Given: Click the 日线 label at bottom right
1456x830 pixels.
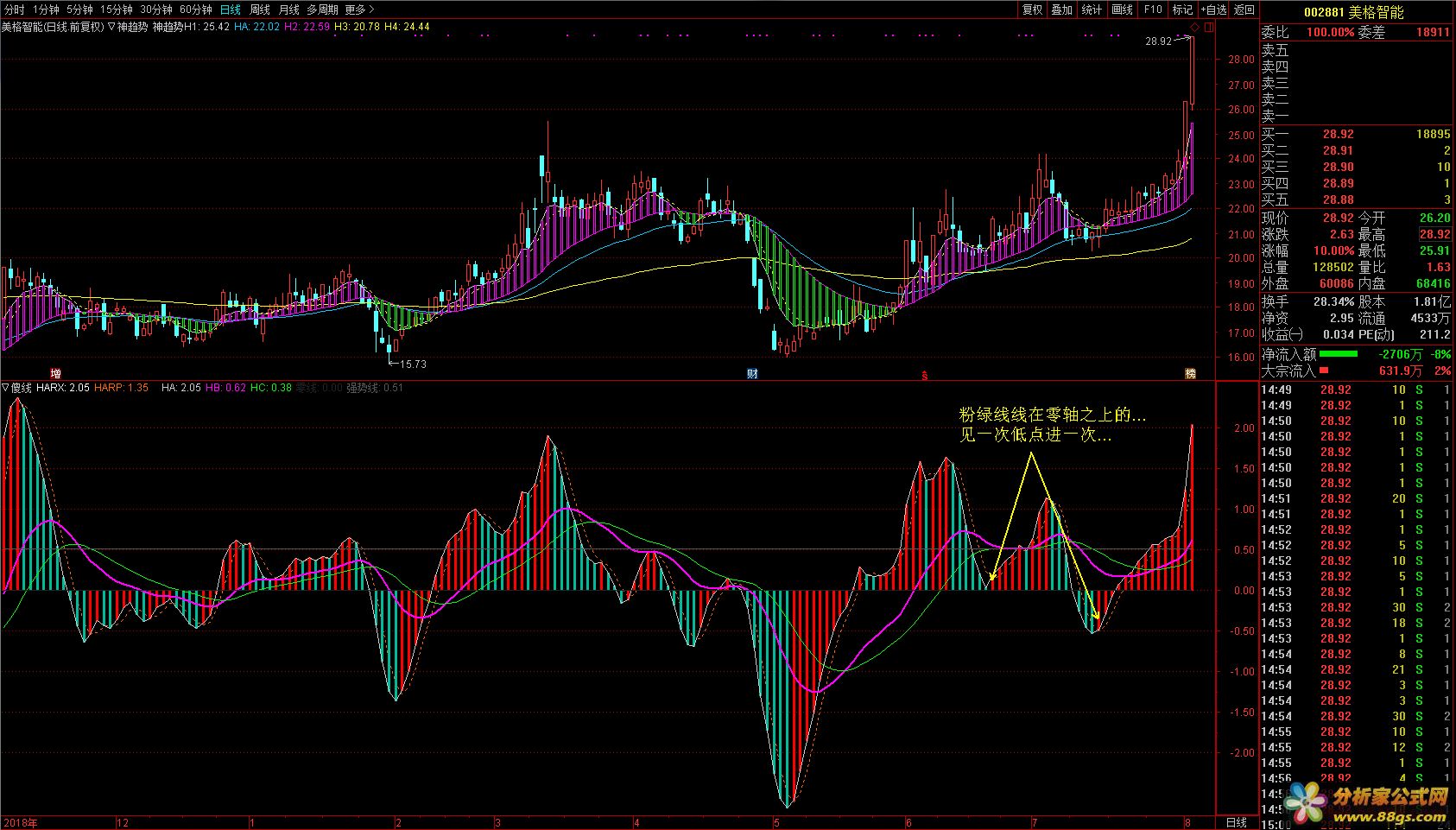Looking at the screenshot, I should point(1237,822).
